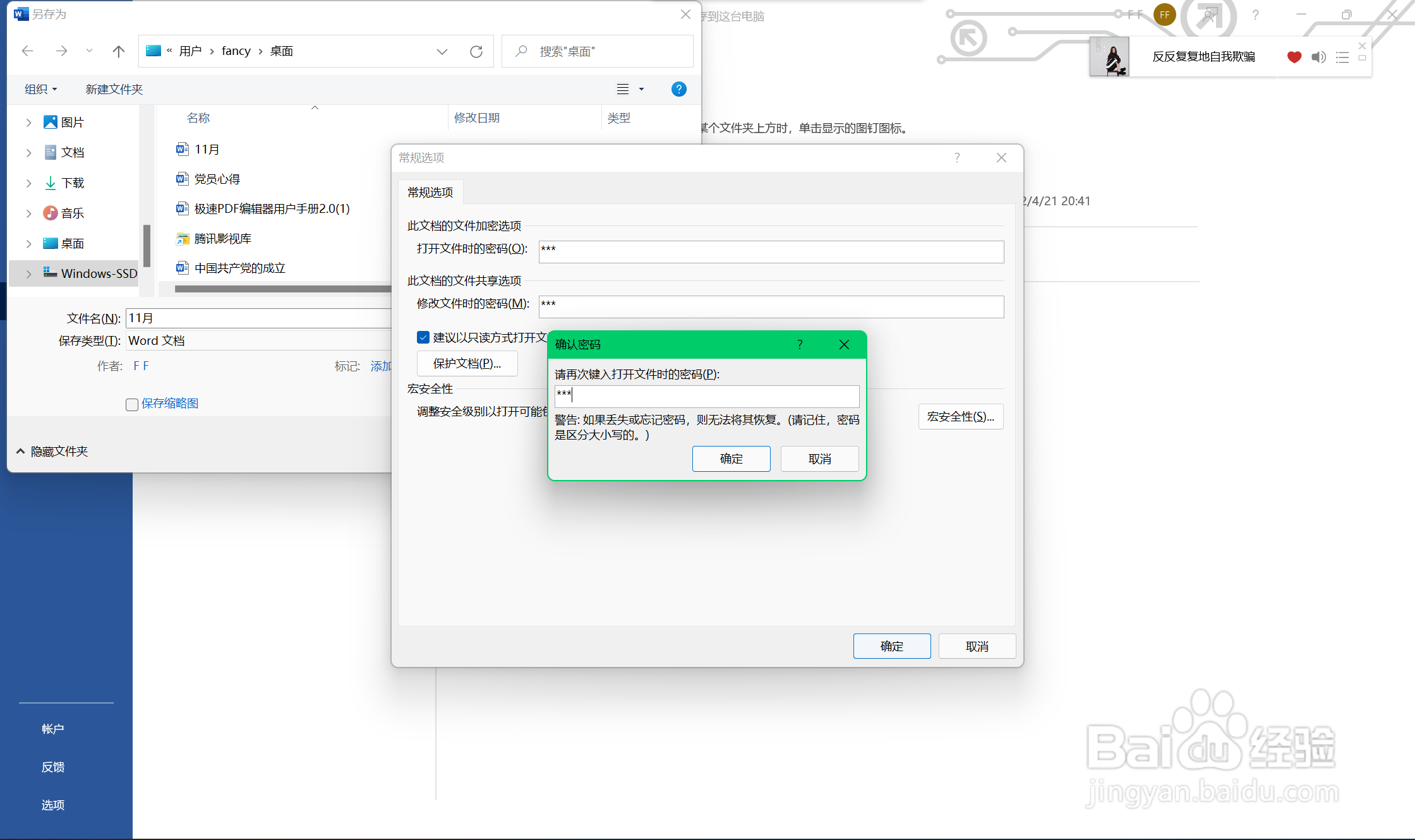The height and width of the screenshot is (840, 1415).
Task: Open recent locations dropdown arrow
Action: [89, 51]
